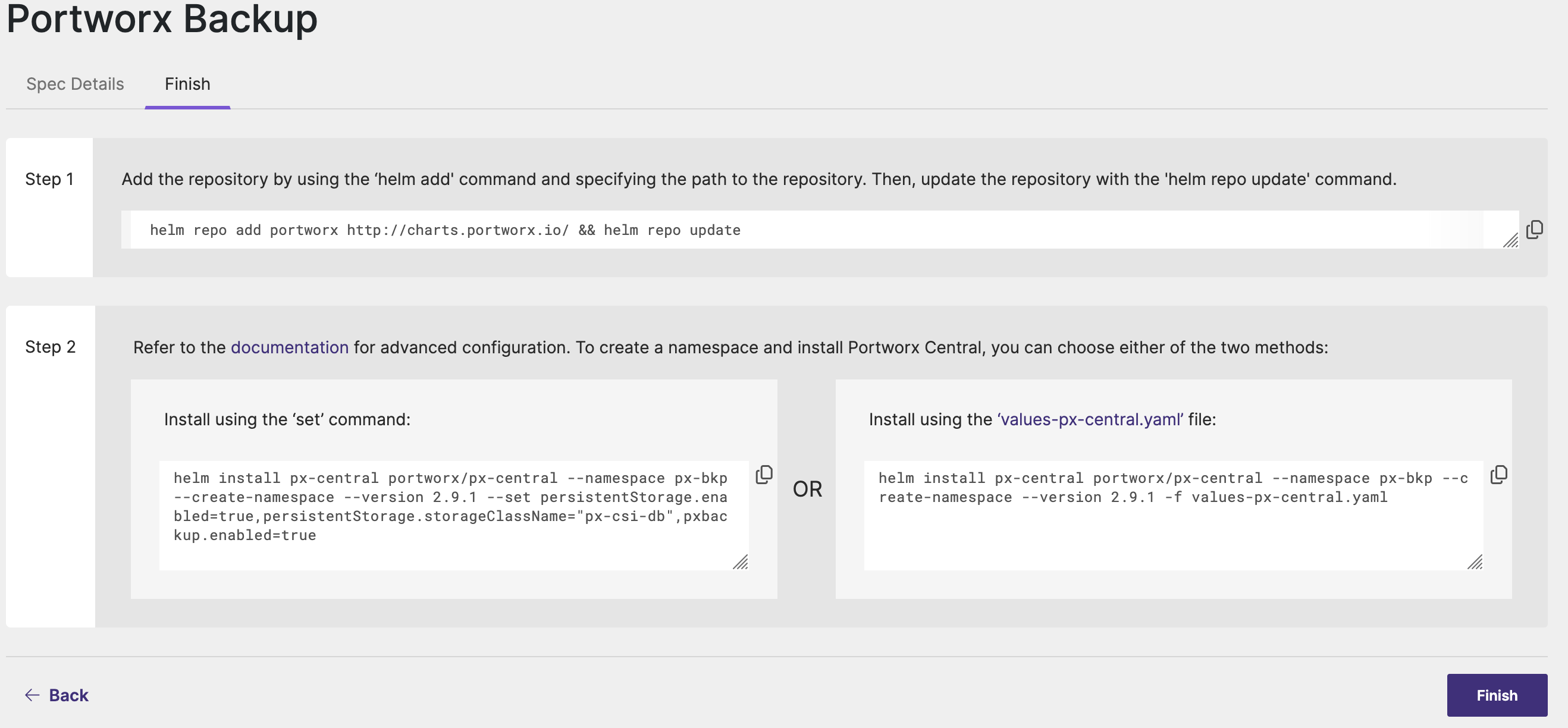Click resize handle of yaml install command box

1475,562
